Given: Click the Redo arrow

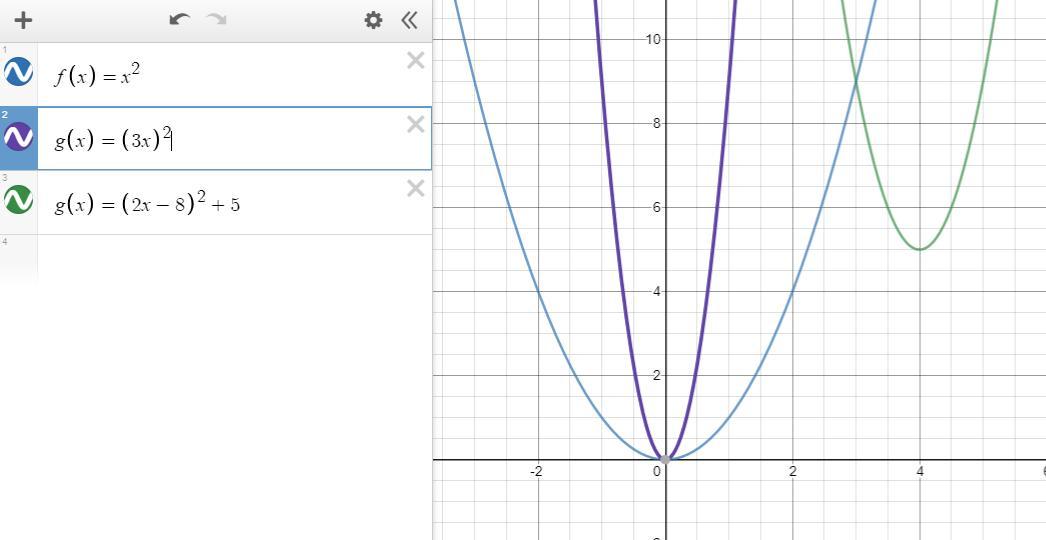Looking at the screenshot, I should [217, 19].
